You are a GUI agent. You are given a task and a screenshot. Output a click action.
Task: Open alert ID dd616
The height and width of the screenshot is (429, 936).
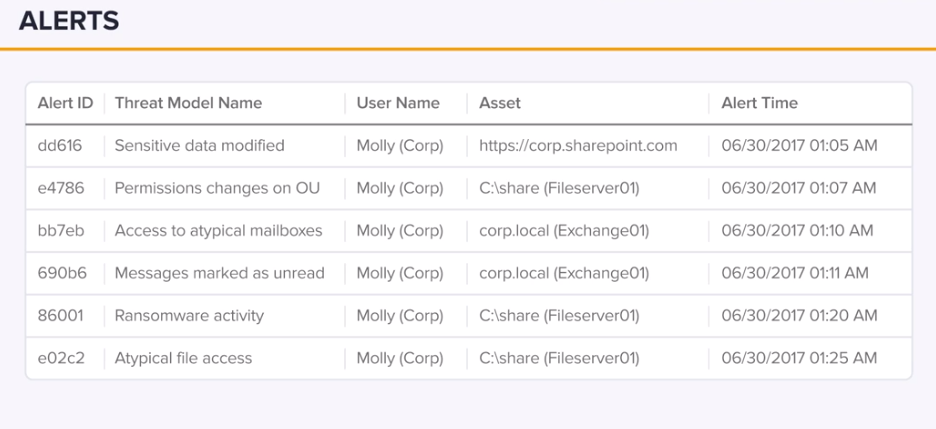coord(60,146)
